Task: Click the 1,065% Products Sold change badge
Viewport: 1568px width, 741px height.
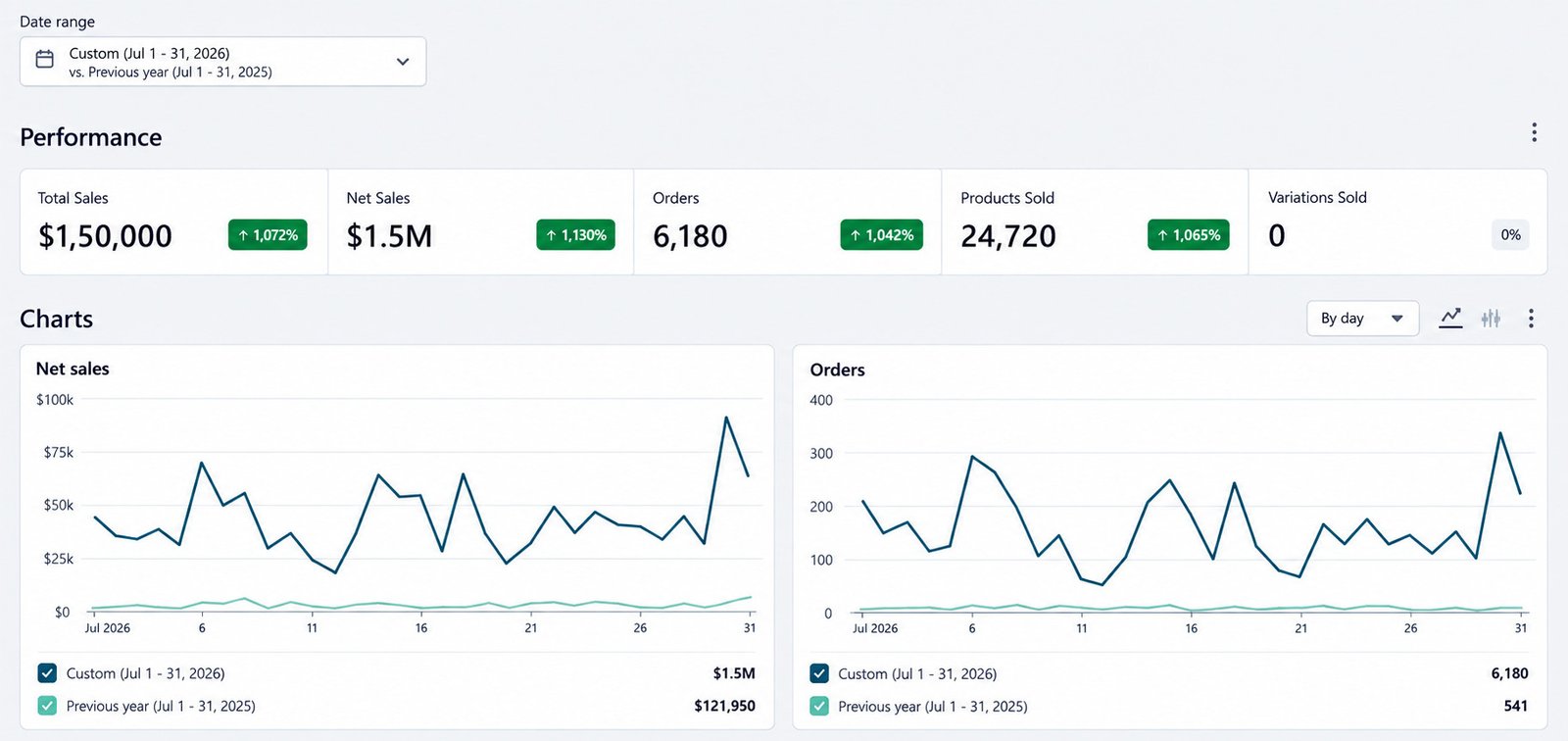Action: [1189, 235]
